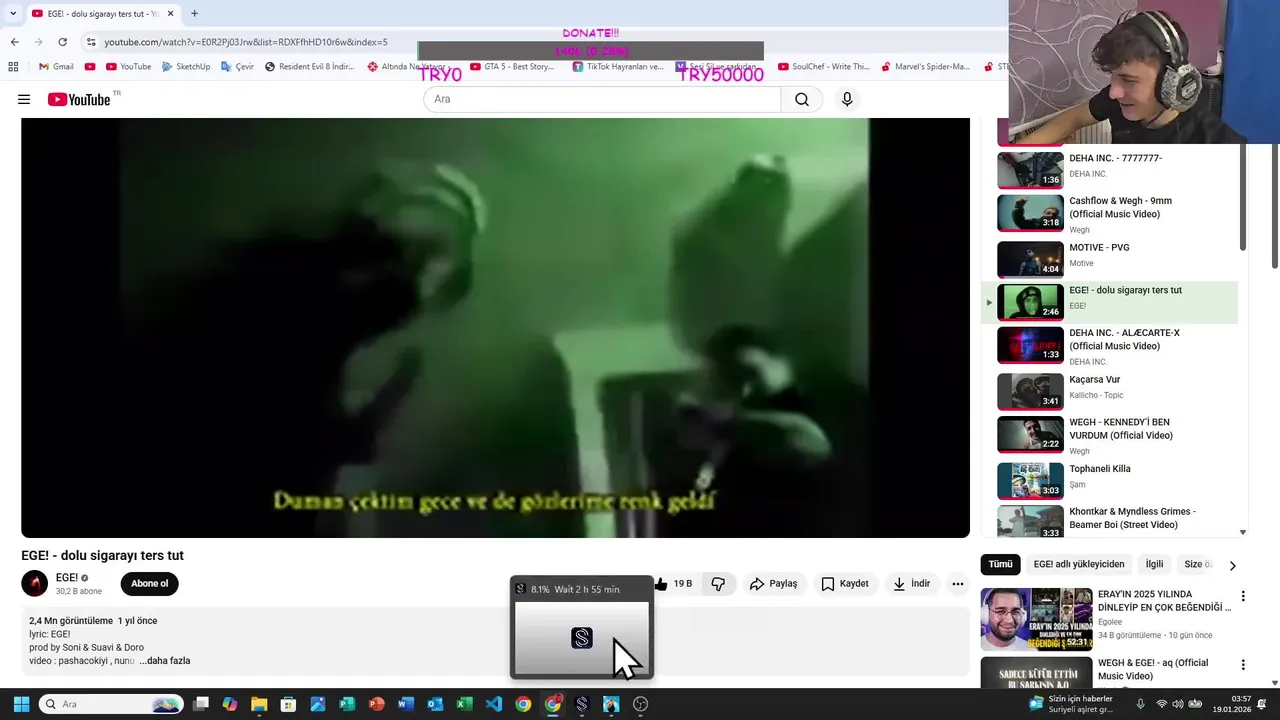The height and width of the screenshot is (720, 1280).
Task: Open Outlook from the taskbar
Action: [435, 704]
